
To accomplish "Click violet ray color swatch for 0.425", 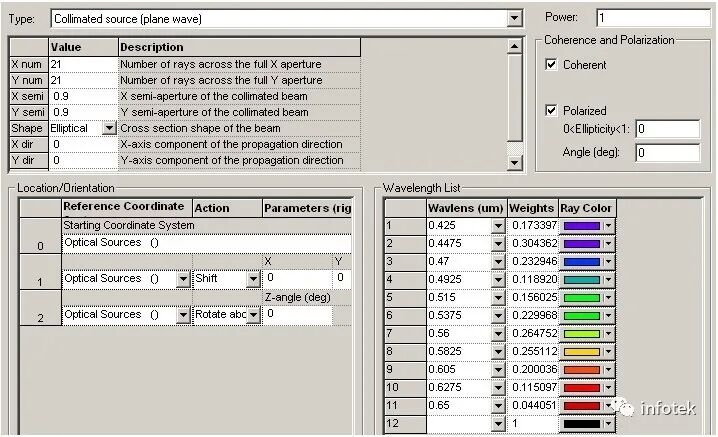I will pos(582,225).
